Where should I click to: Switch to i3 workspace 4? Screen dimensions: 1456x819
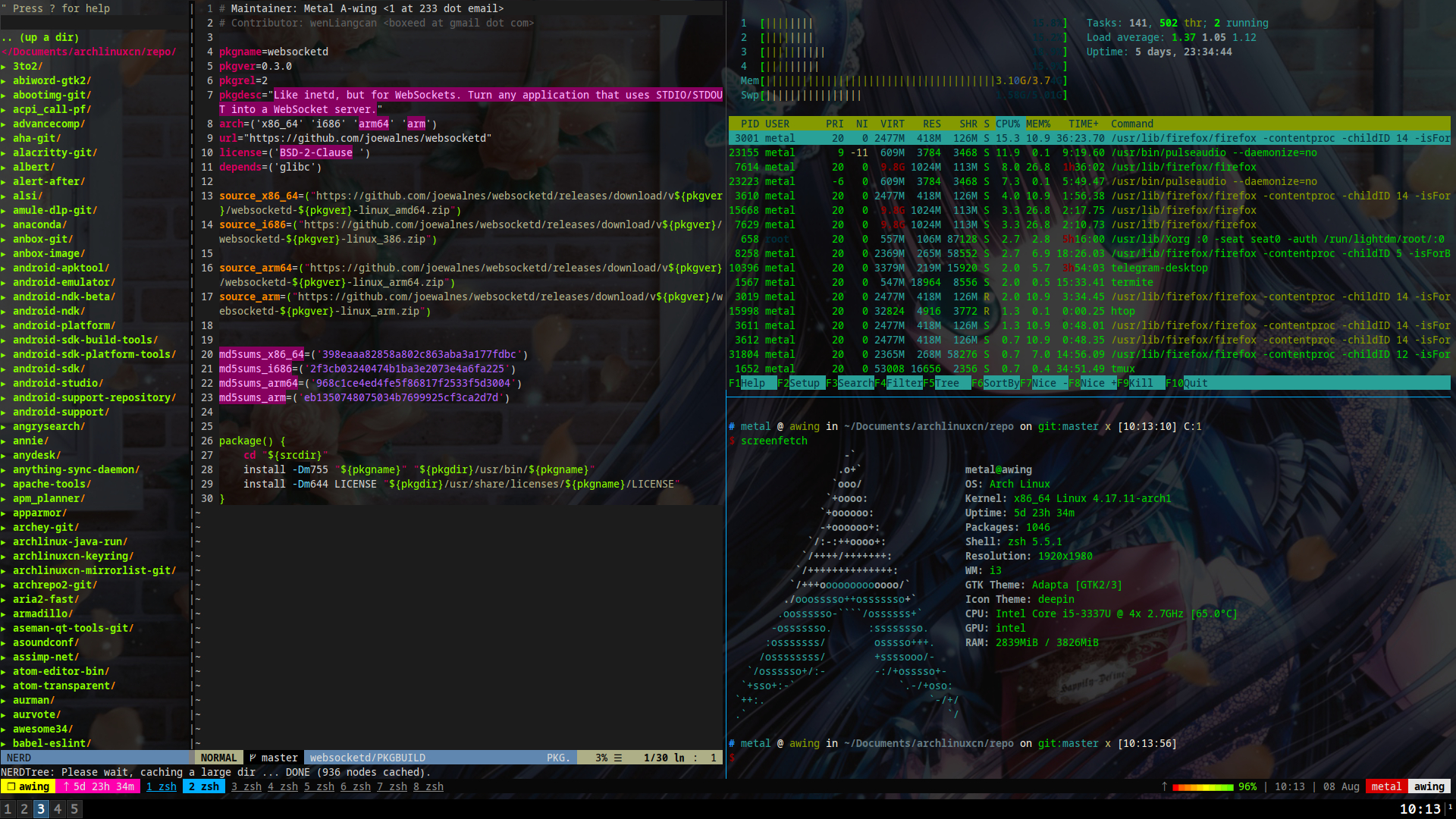pyautogui.click(x=58, y=809)
